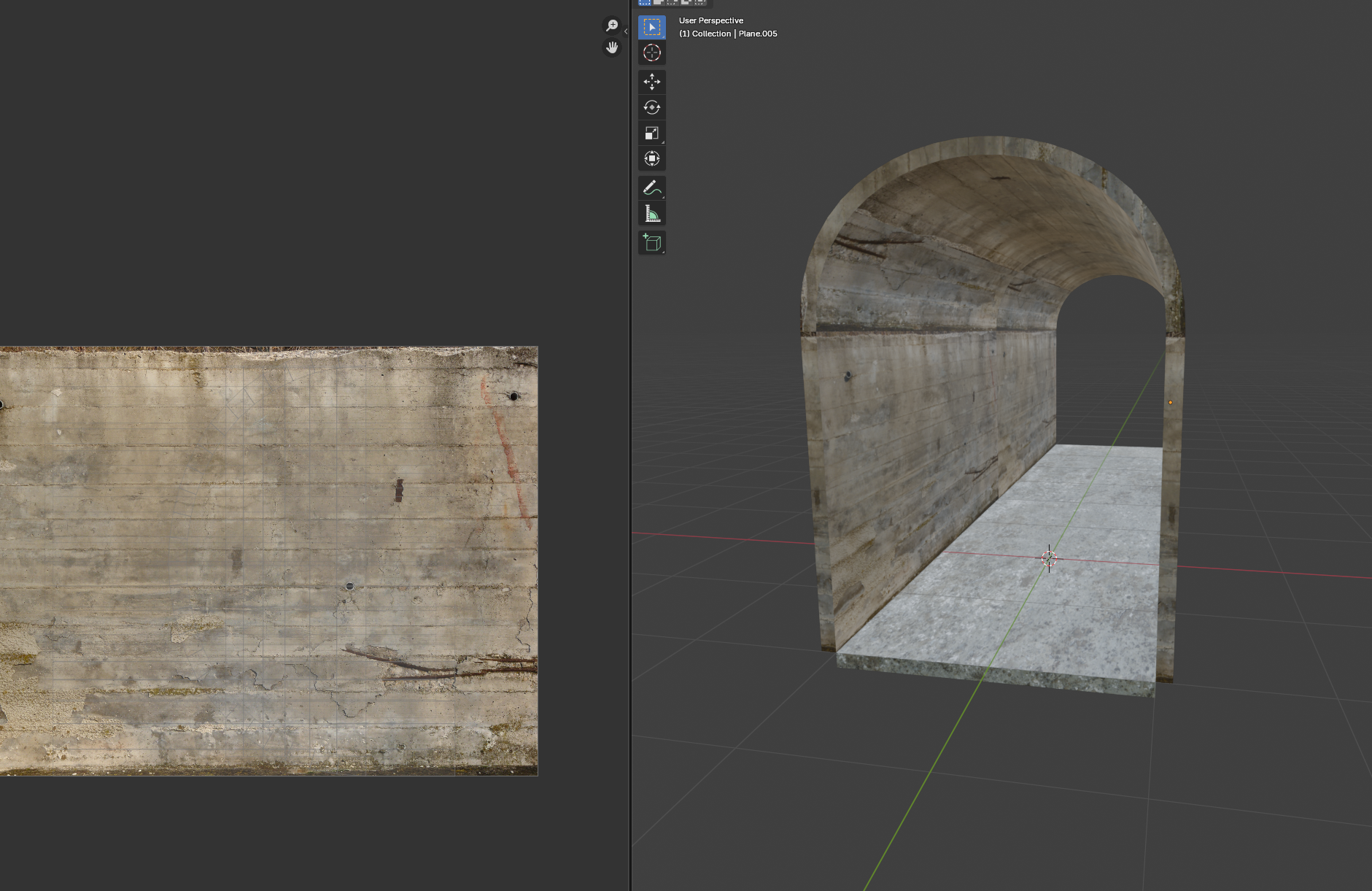The image size is (1372, 891).
Task: Activate the 3D Cursor tool
Action: coord(651,53)
